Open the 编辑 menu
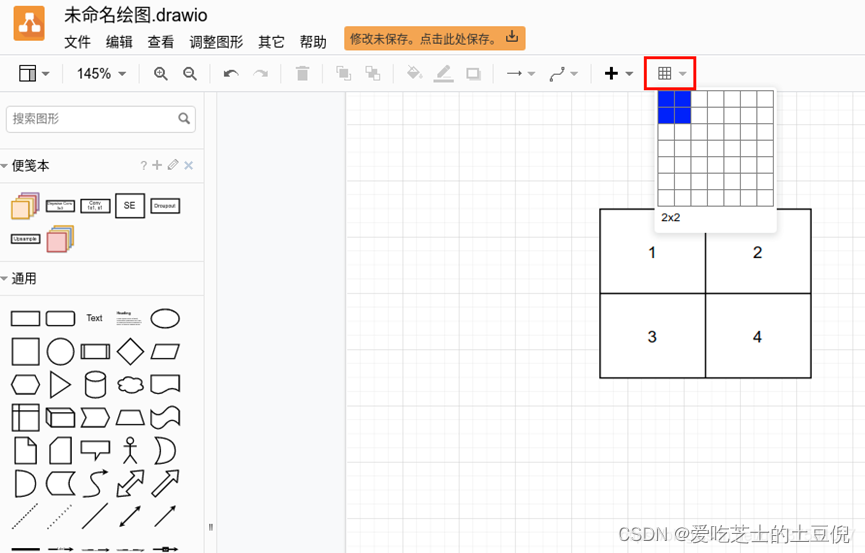Image resolution: width=865 pixels, height=553 pixels. (x=119, y=42)
